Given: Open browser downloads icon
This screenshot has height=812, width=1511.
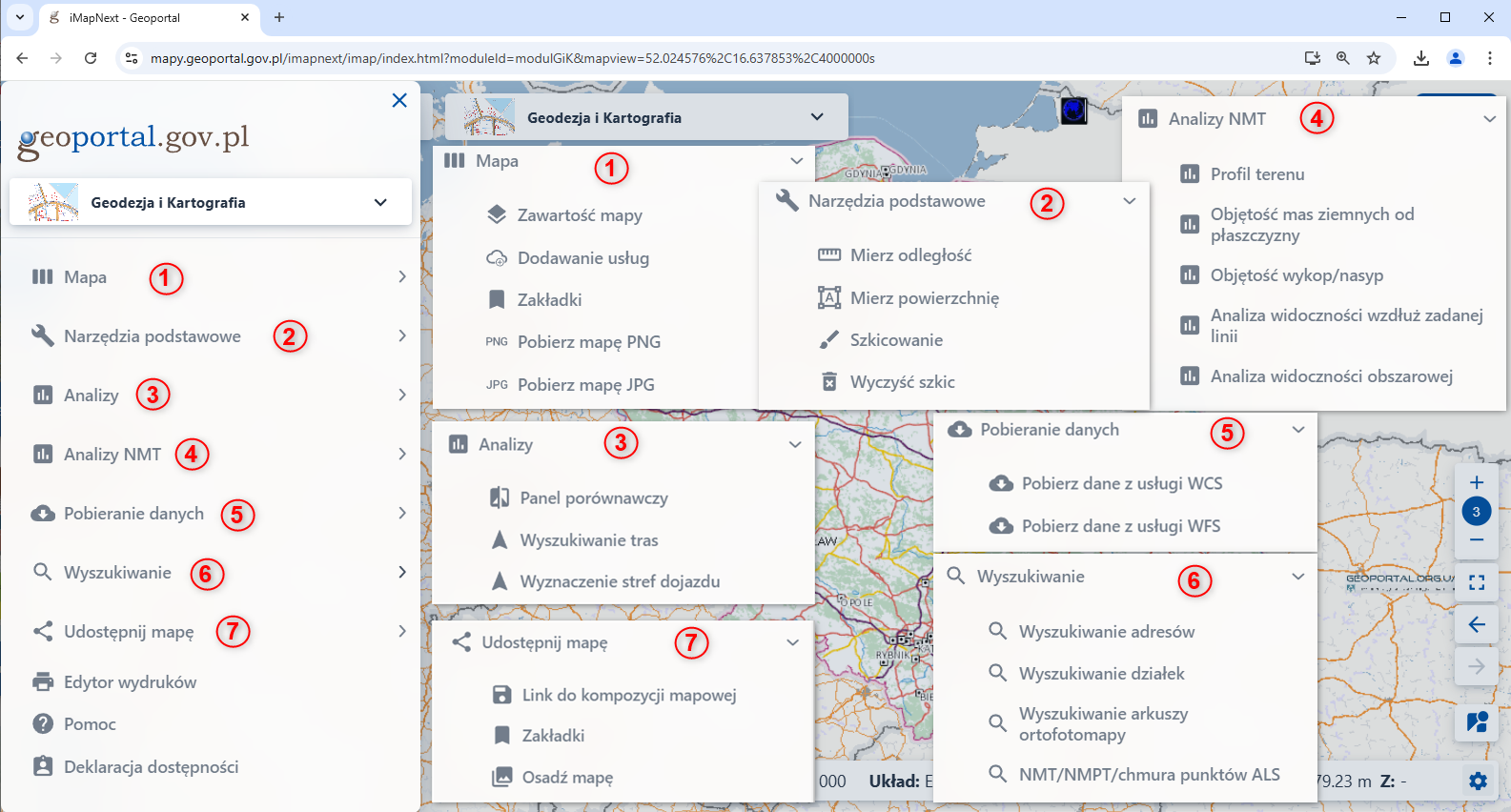Looking at the screenshot, I should [1420, 58].
